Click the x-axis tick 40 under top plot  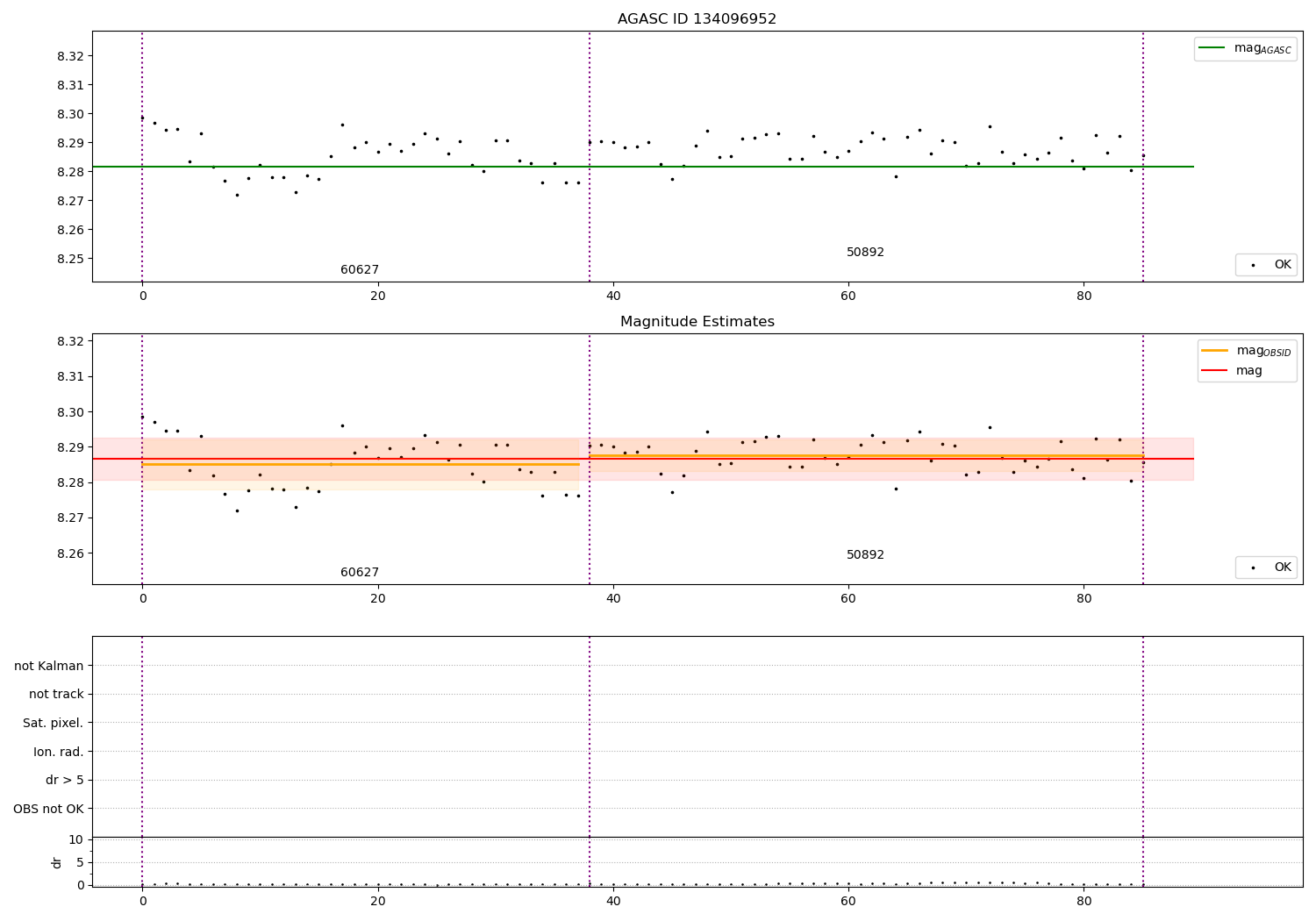tap(613, 296)
